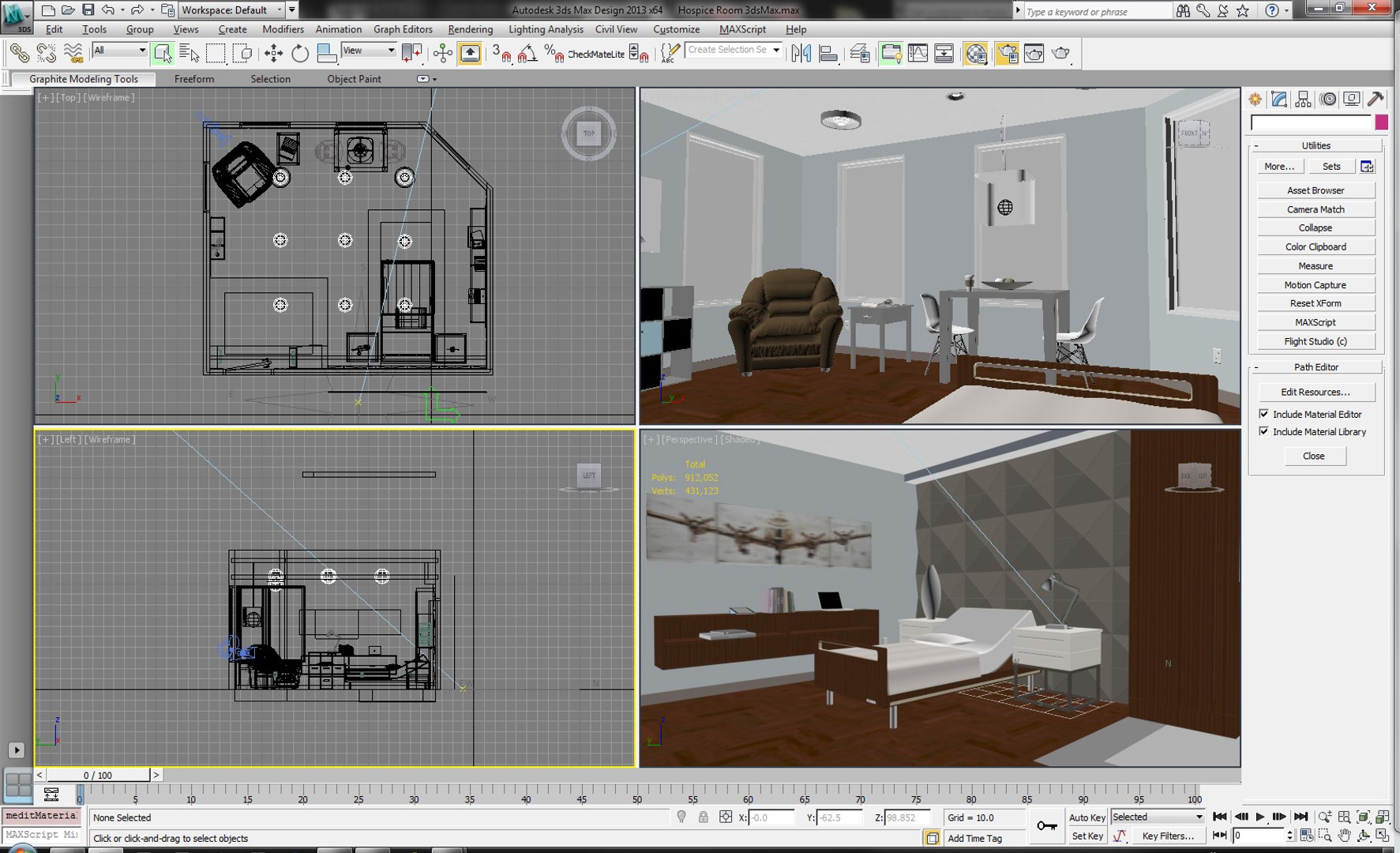Open the Modifiers menu
Image resolution: width=1400 pixels, height=853 pixels.
(283, 29)
